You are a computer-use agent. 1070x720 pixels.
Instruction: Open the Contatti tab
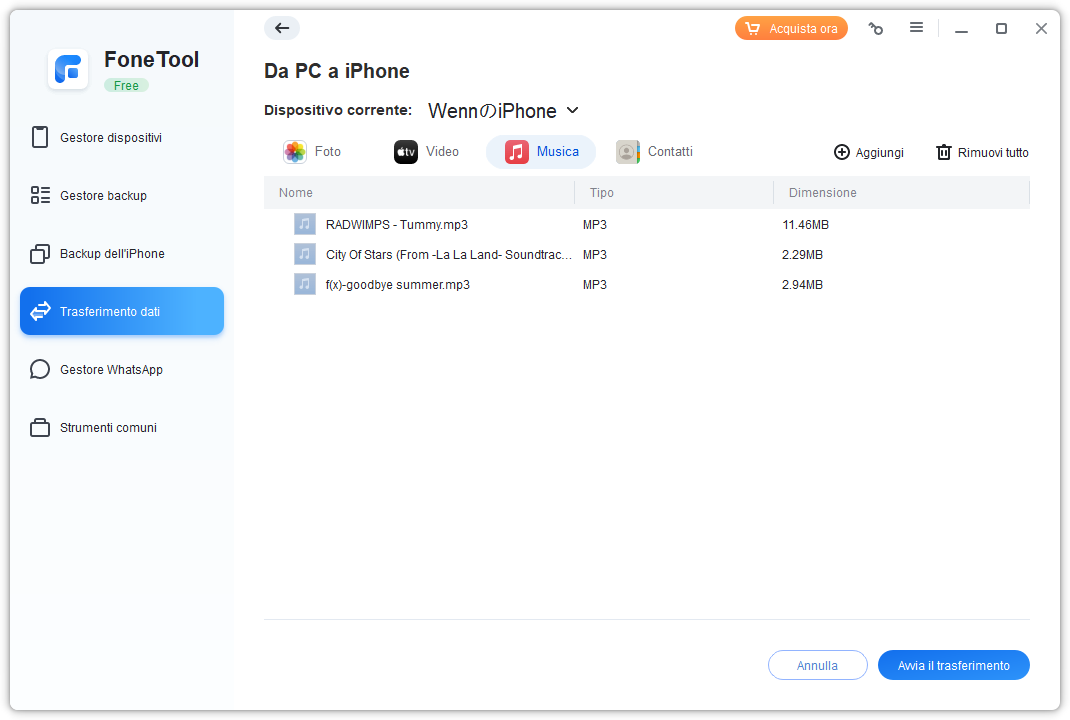[x=655, y=152]
